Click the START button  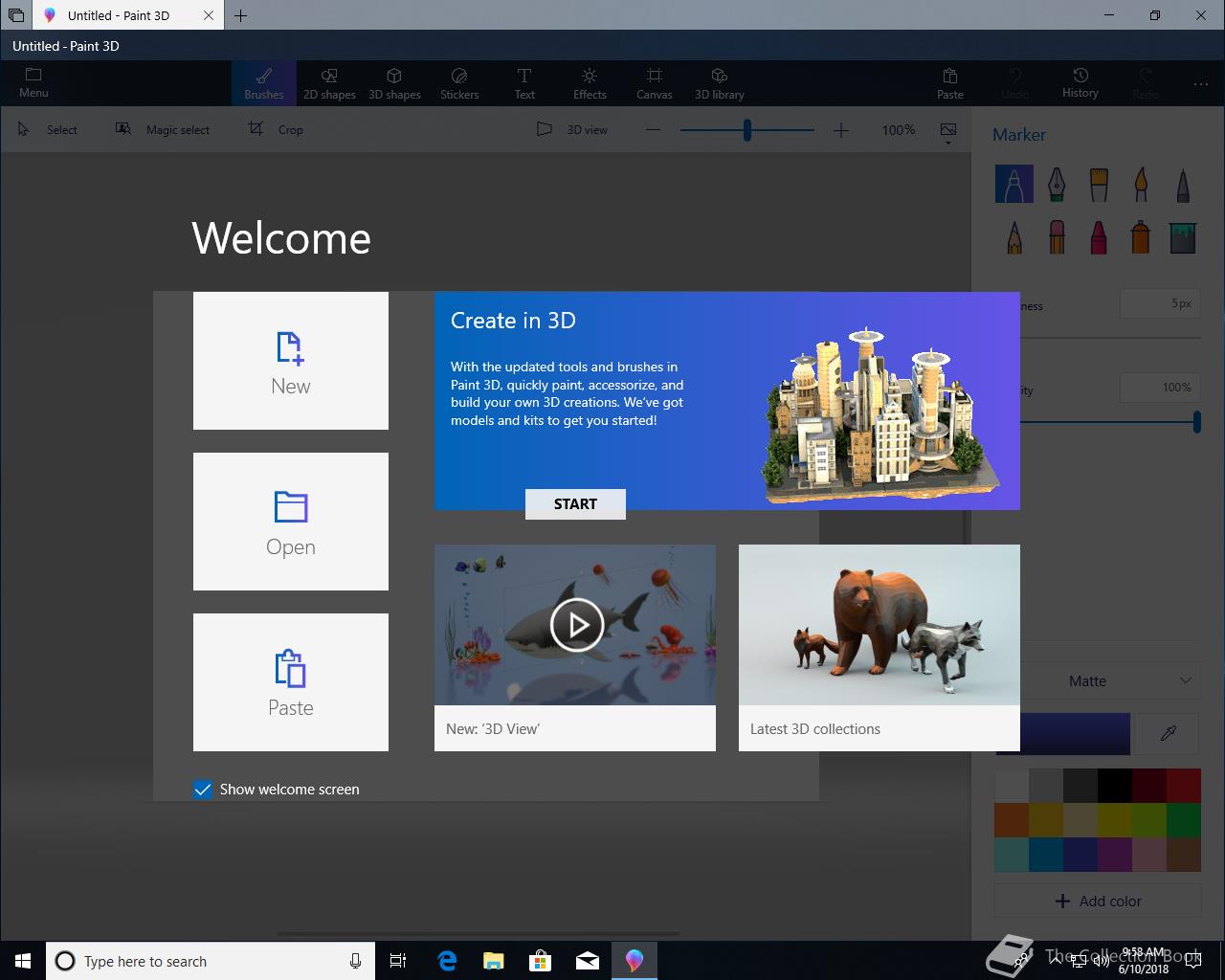point(575,504)
